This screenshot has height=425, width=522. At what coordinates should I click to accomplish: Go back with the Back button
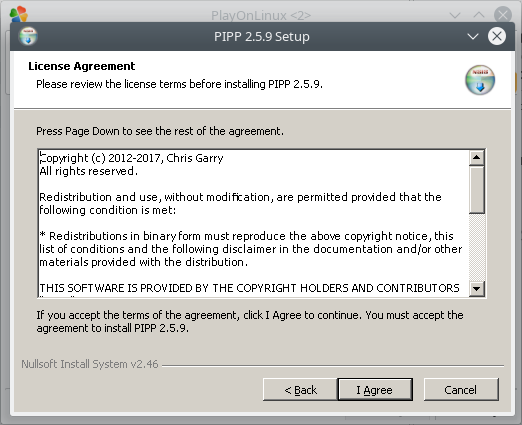coord(300,389)
